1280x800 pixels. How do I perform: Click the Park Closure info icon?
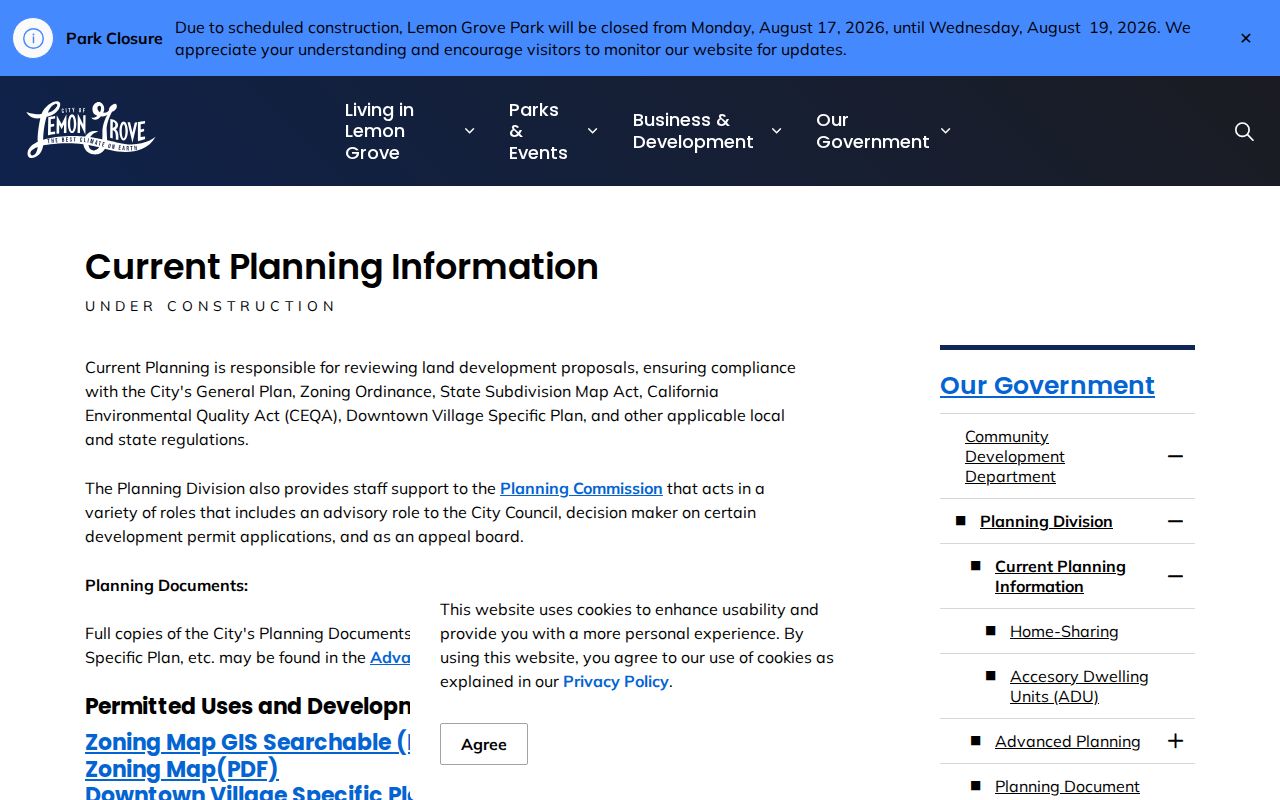pyautogui.click(x=33, y=38)
